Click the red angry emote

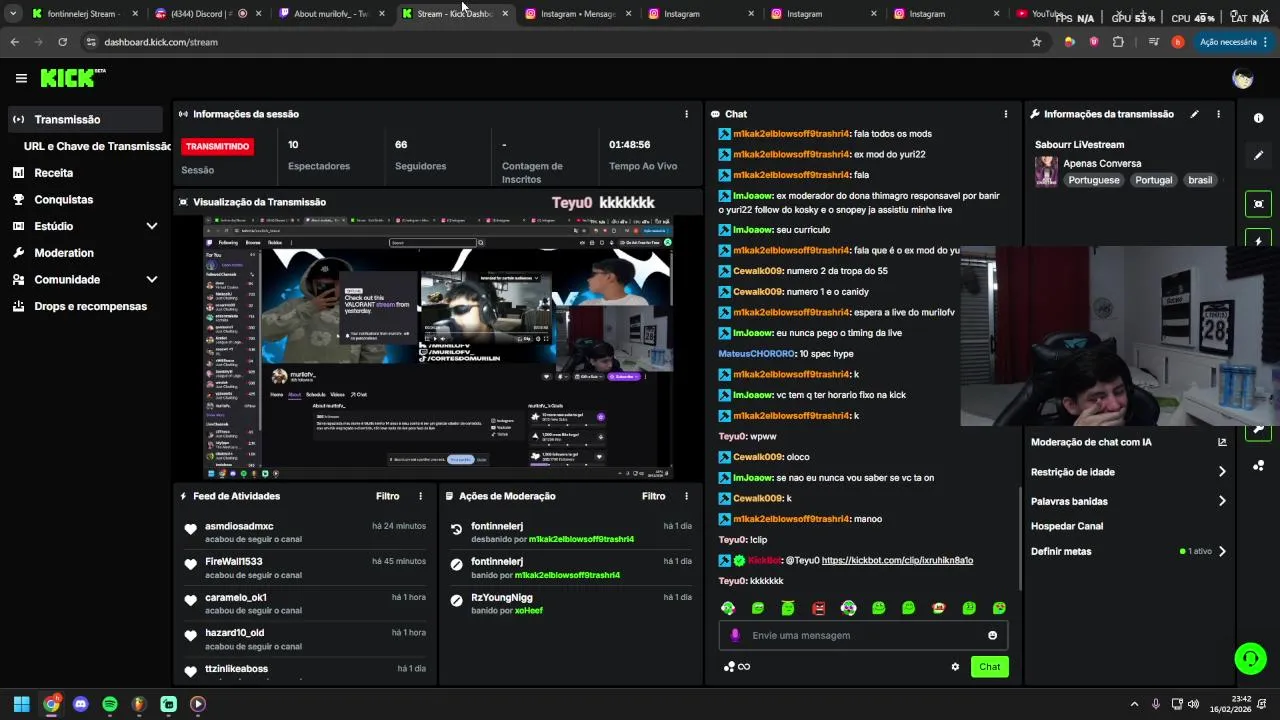coord(818,608)
